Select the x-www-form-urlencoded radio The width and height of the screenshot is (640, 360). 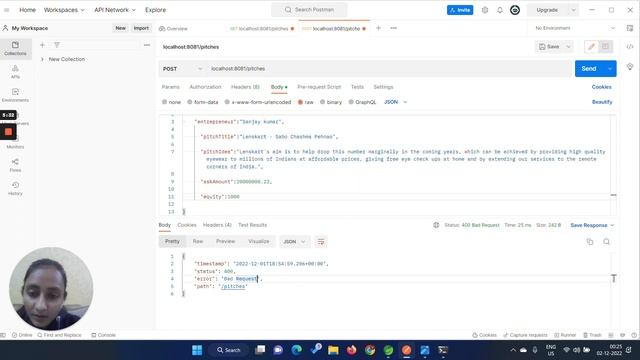pyautogui.click(x=227, y=102)
